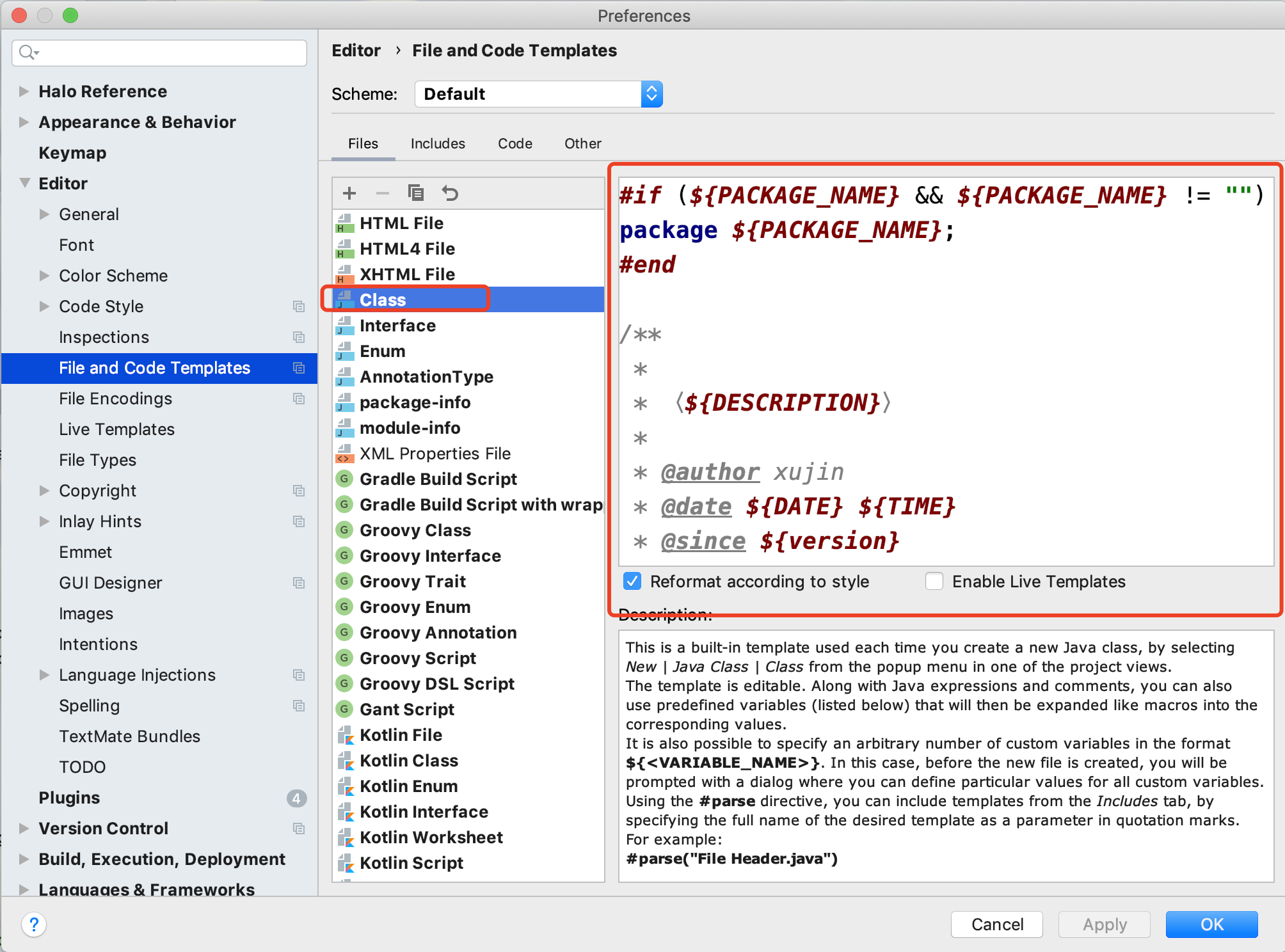Select TextMate Bundles settings
The width and height of the screenshot is (1285, 952).
[x=129, y=736]
